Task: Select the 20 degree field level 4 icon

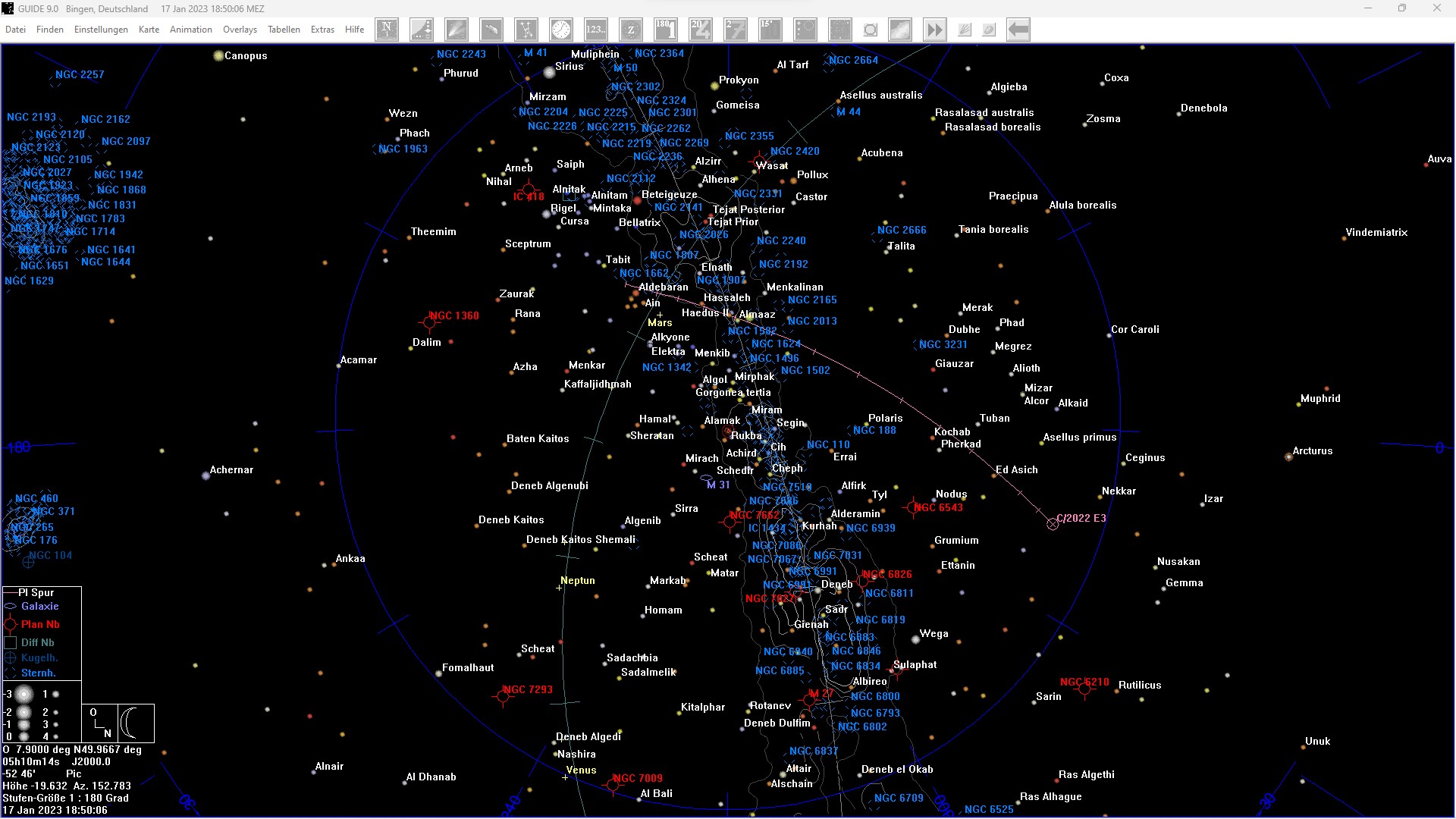Action: (x=701, y=30)
